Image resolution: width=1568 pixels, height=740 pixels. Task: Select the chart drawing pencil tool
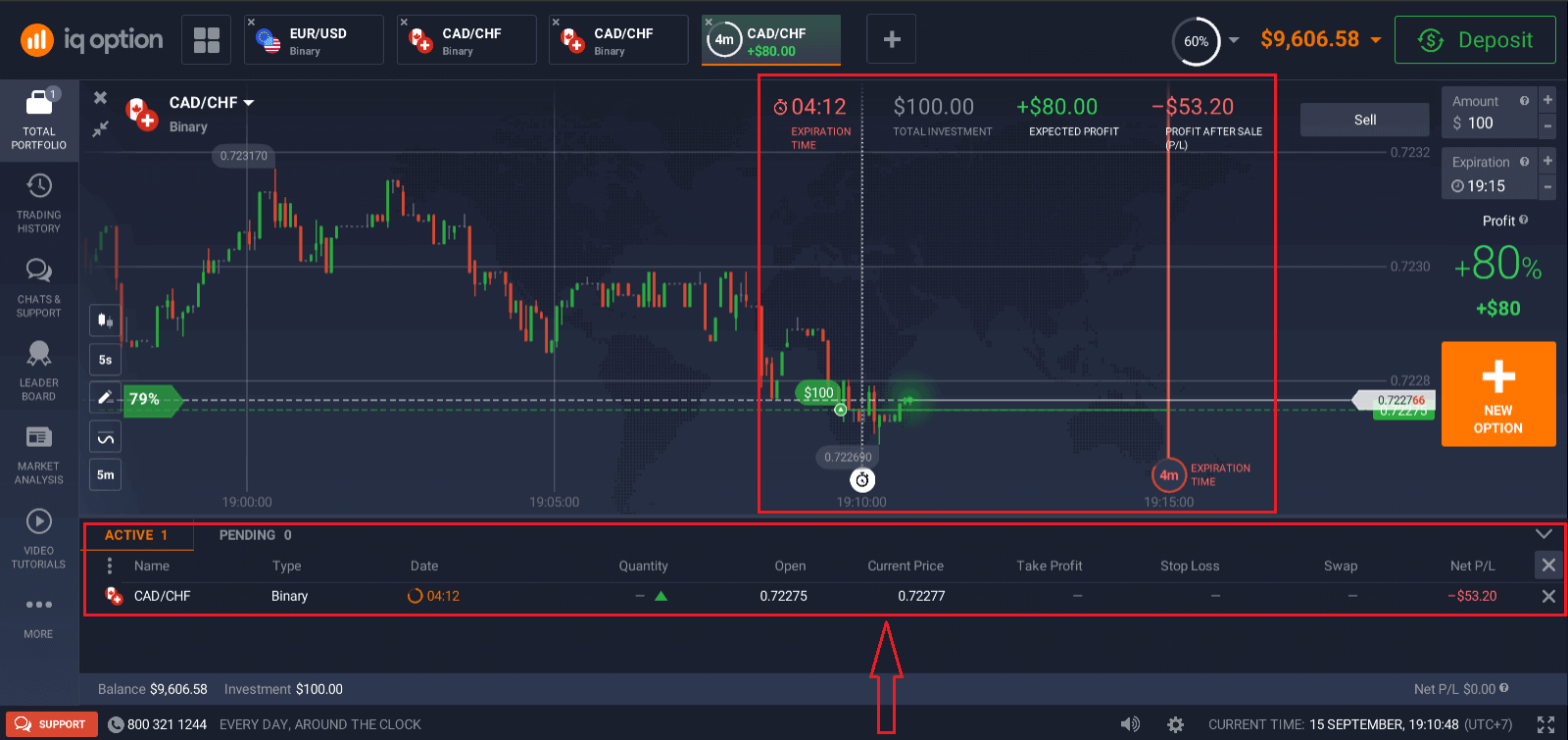click(x=105, y=398)
